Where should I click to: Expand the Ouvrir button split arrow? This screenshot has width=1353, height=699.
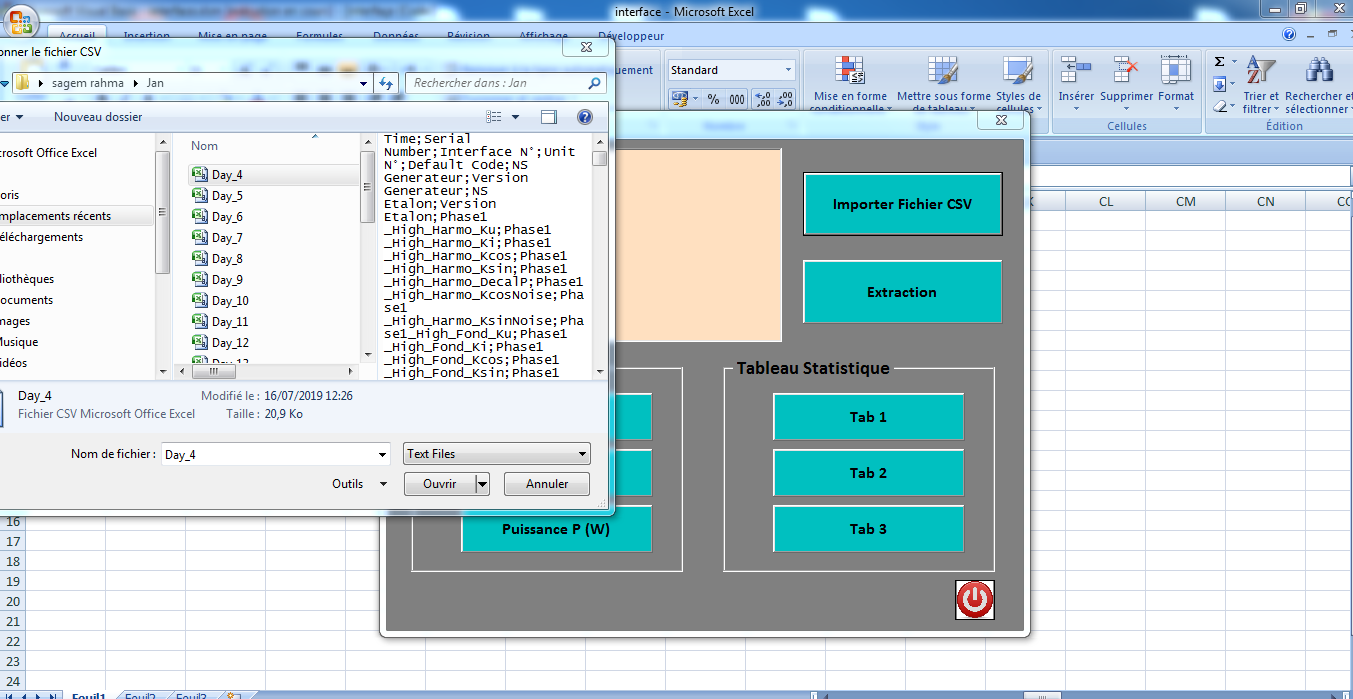click(482, 484)
